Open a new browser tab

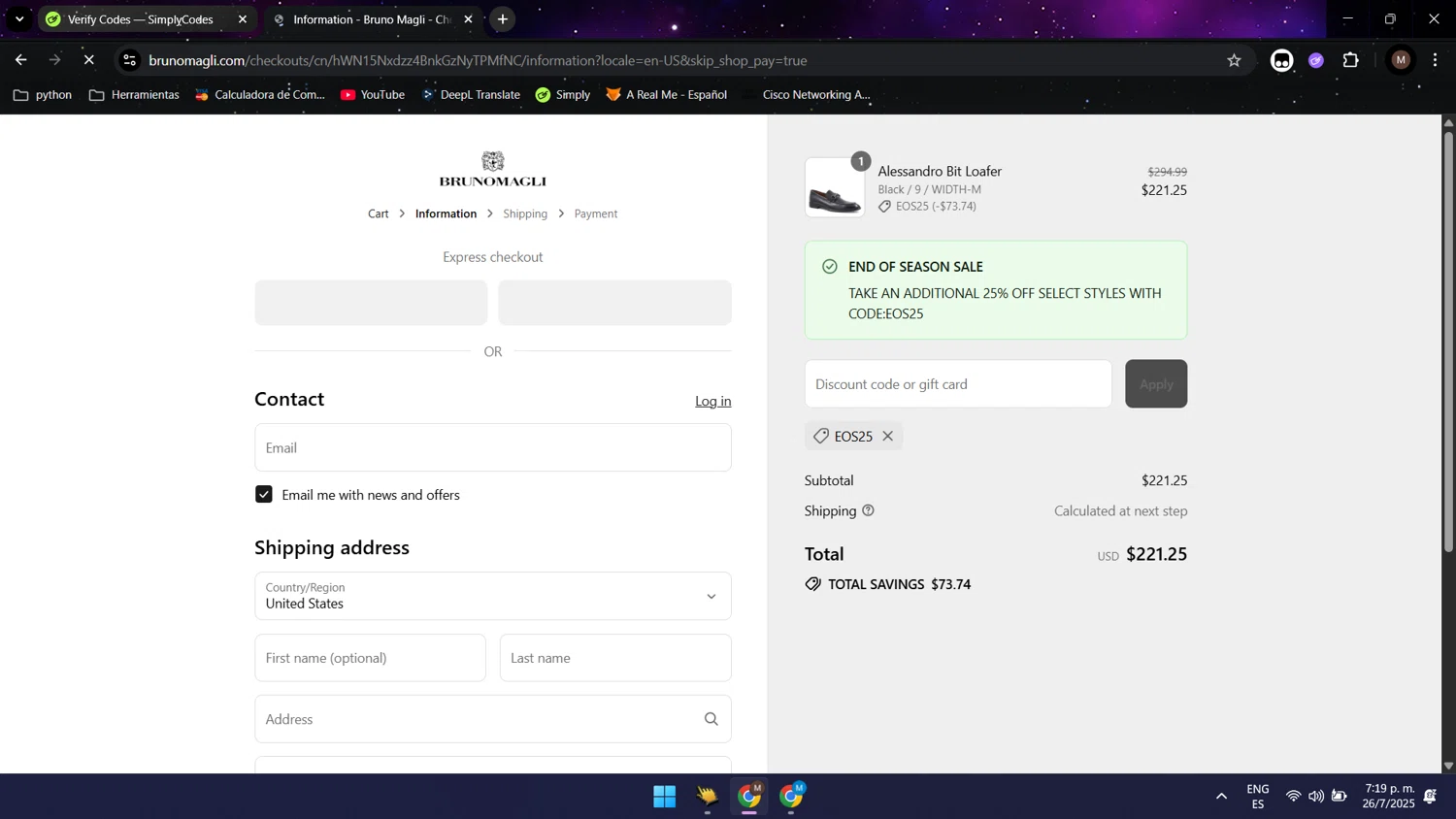502,19
